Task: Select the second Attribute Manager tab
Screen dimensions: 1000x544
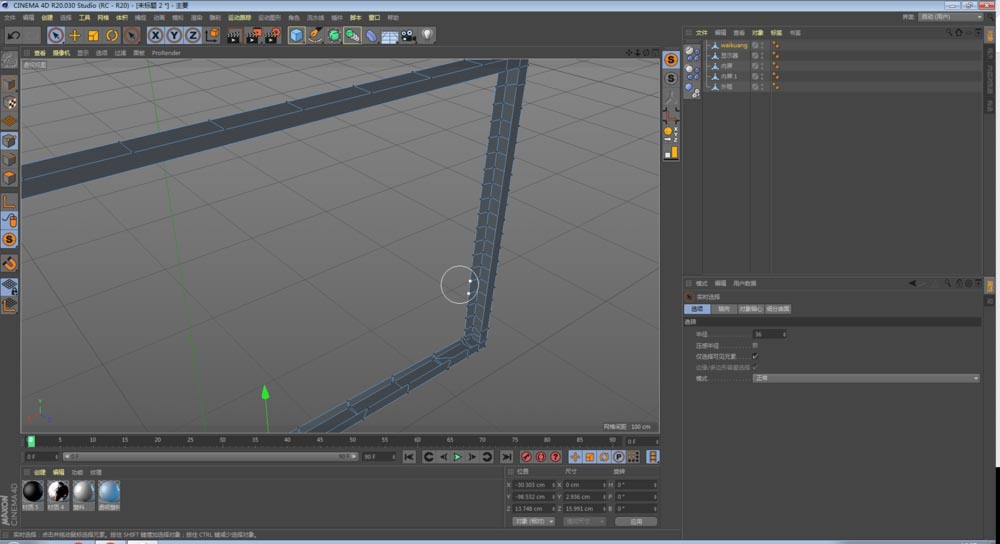Action: point(724,309)
